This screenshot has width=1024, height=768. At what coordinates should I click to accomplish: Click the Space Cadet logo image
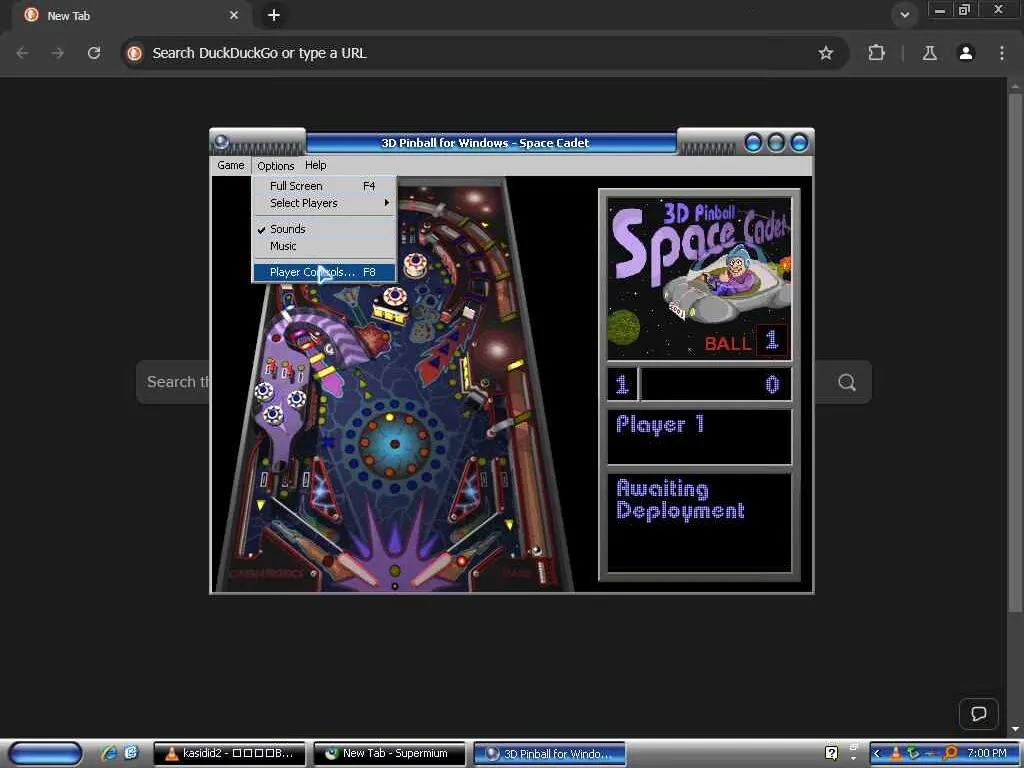(x=699, y=278)
